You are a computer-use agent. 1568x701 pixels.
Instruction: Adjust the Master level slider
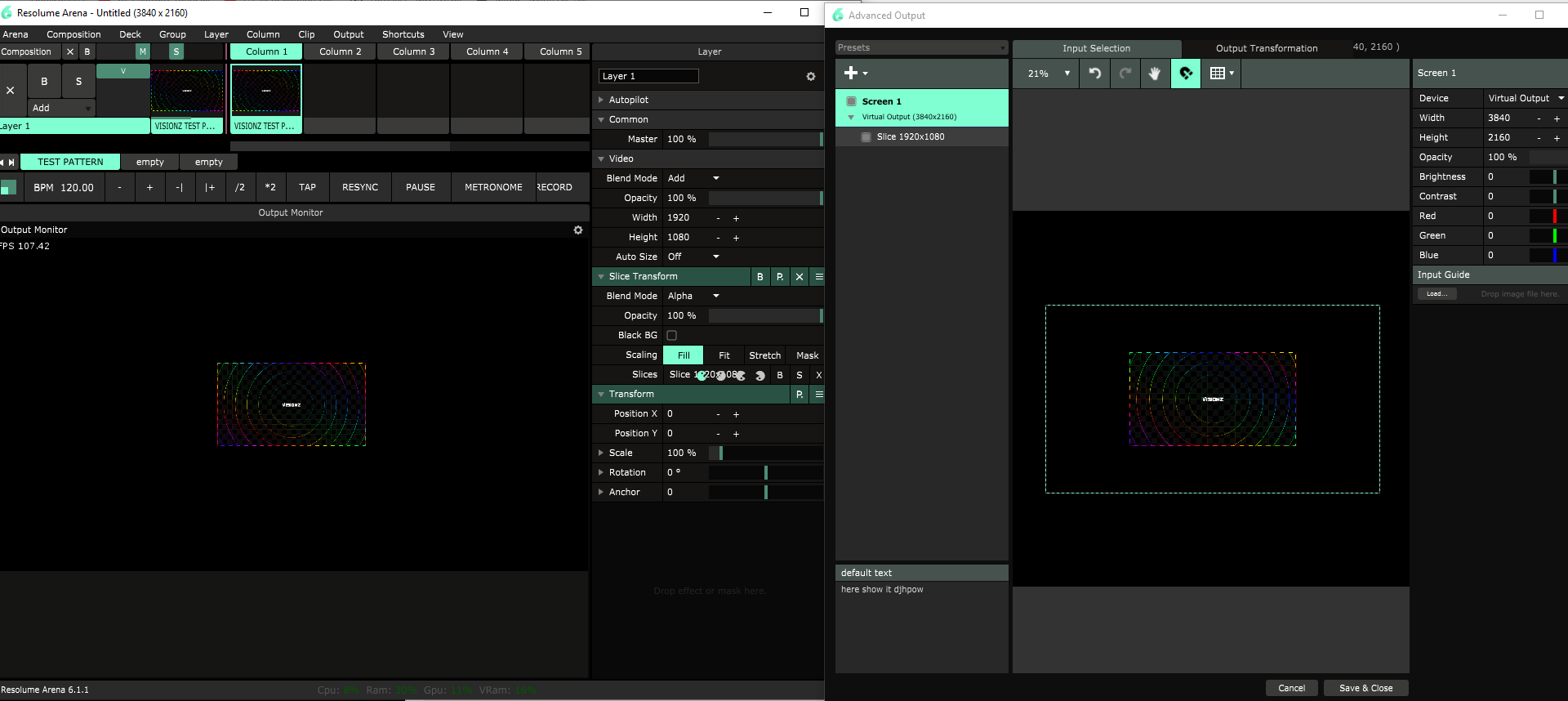(x=764, y=140)
